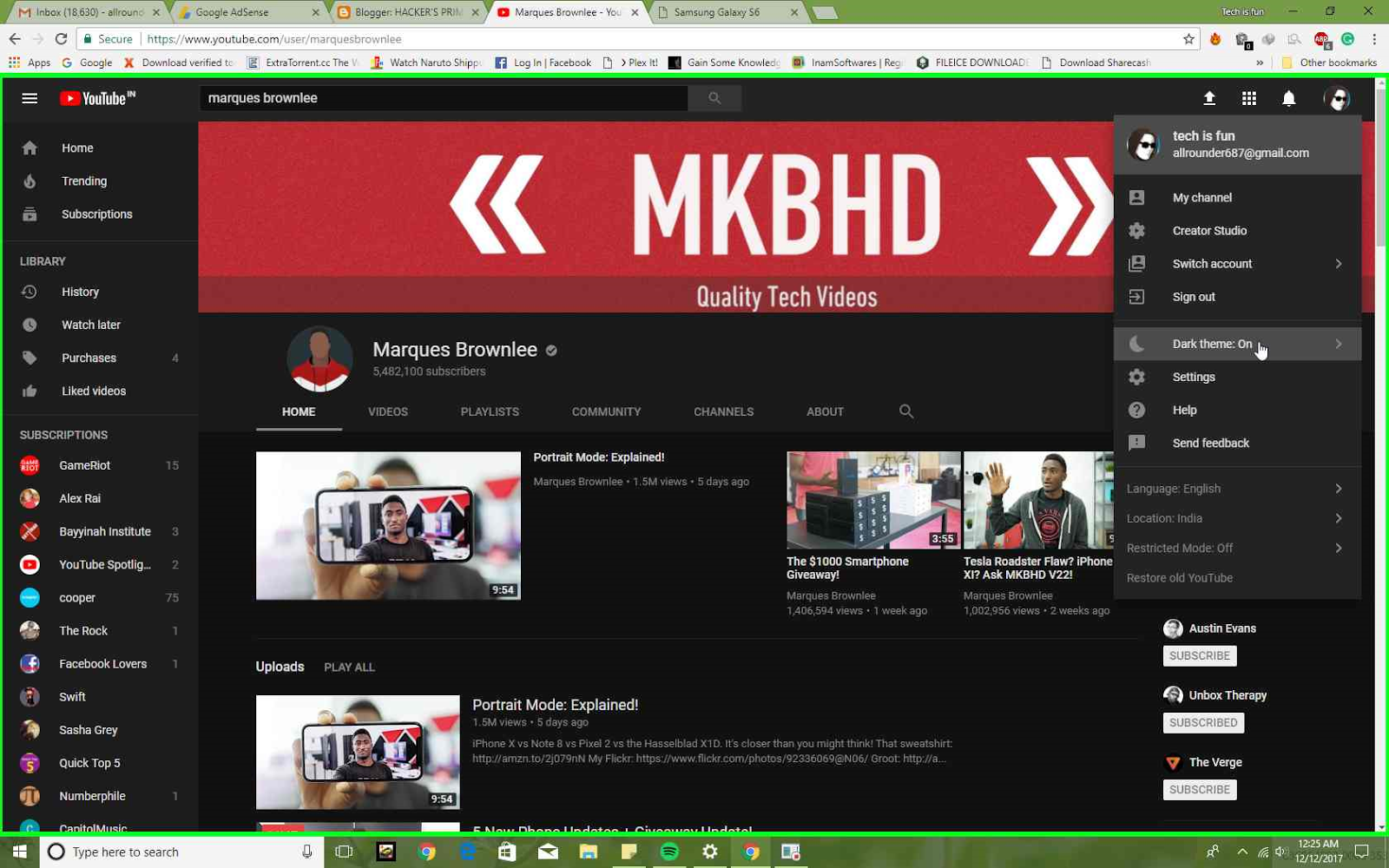Click the Watch later clock icon
Screen dimensions: 1389x868
click(30, 325)
